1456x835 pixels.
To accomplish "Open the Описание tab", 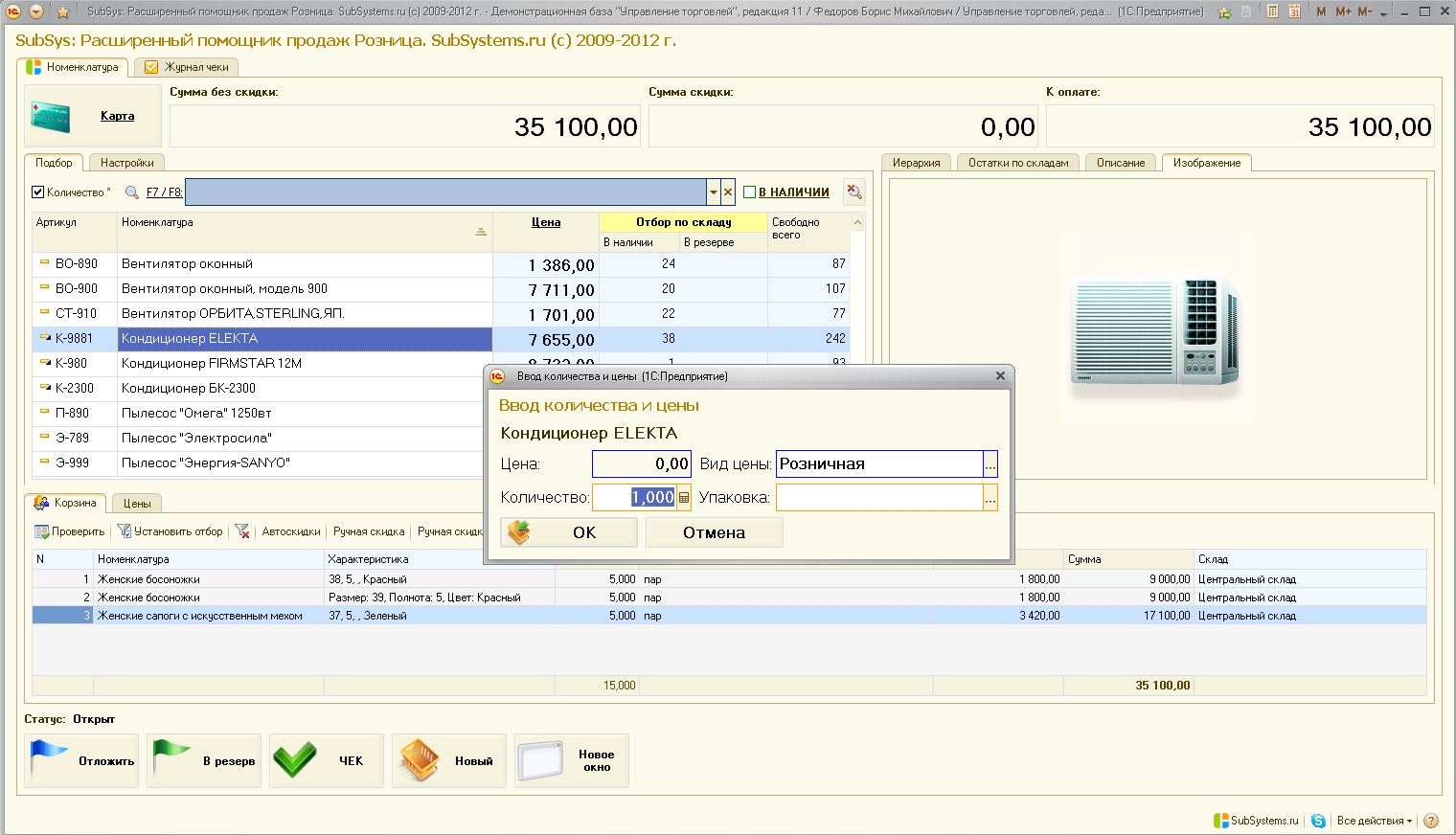I will (x=1121, y=163).
